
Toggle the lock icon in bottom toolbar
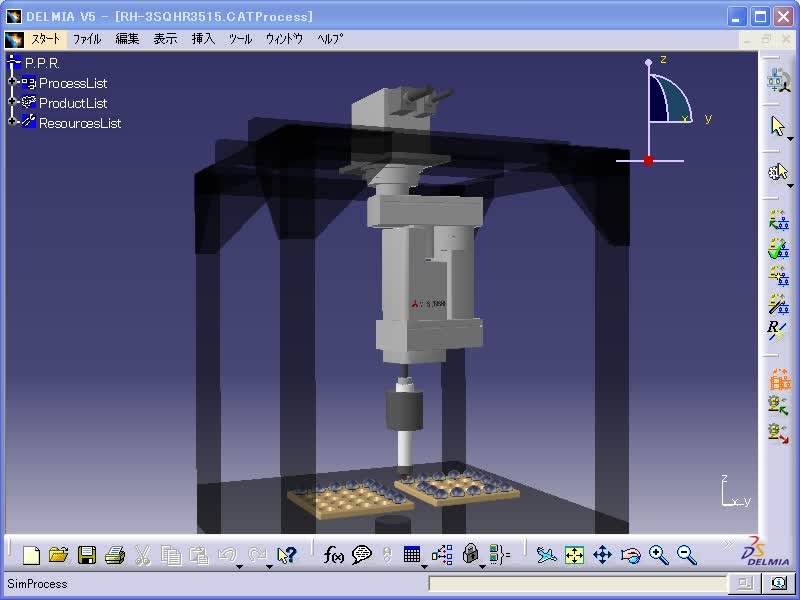tap(470, 554)
